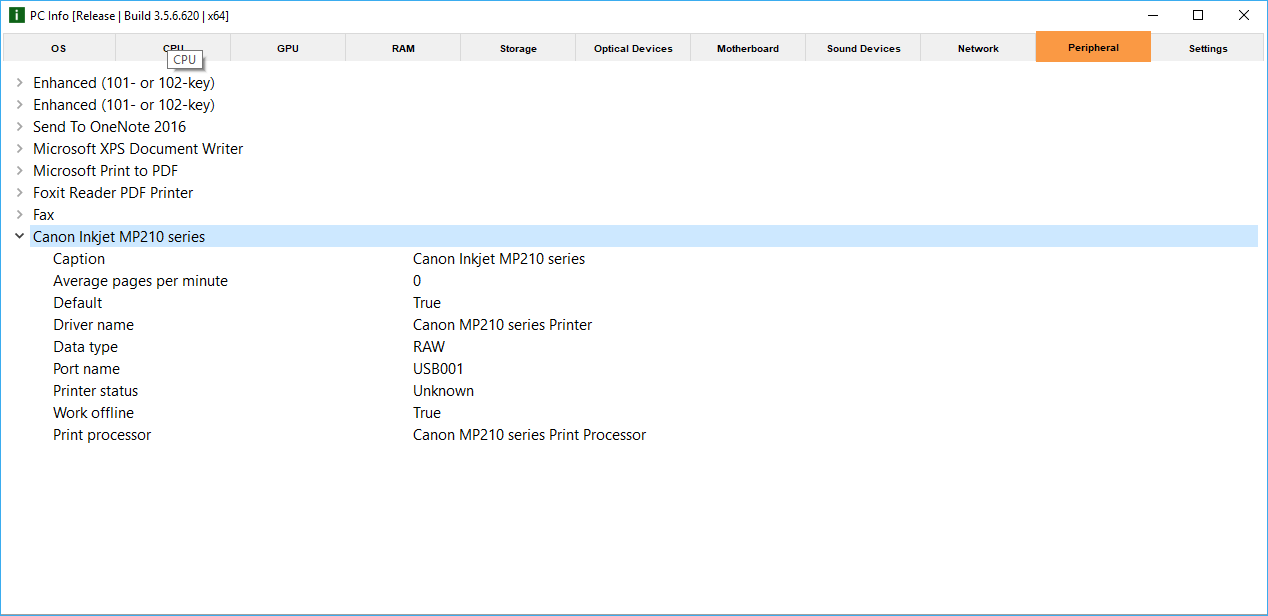This screenshot has width=1268, height=616.
Task: Maximize the PC Info window
Action: click(x=1198, y=15)
